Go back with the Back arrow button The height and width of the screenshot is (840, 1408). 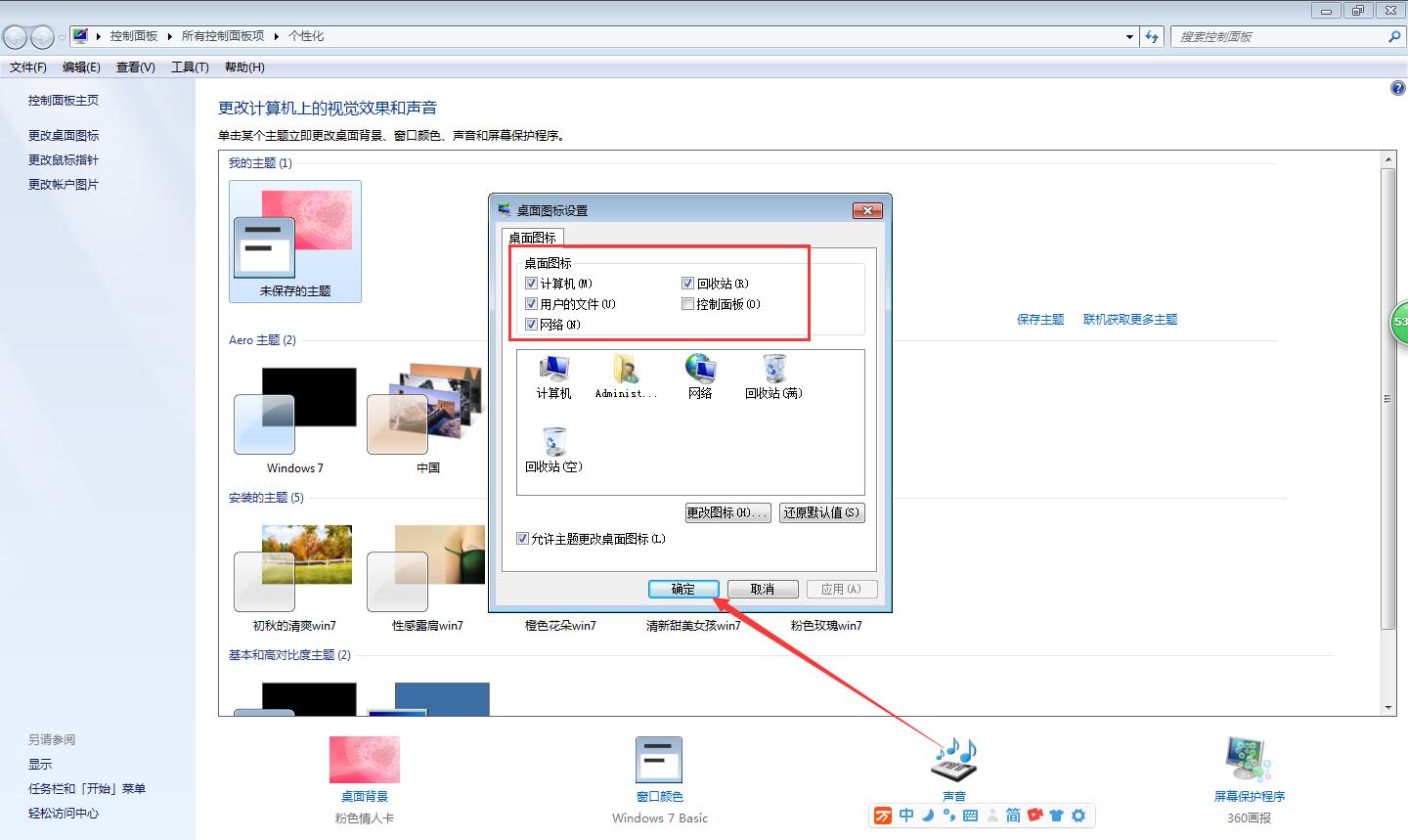tap(15, 37)
